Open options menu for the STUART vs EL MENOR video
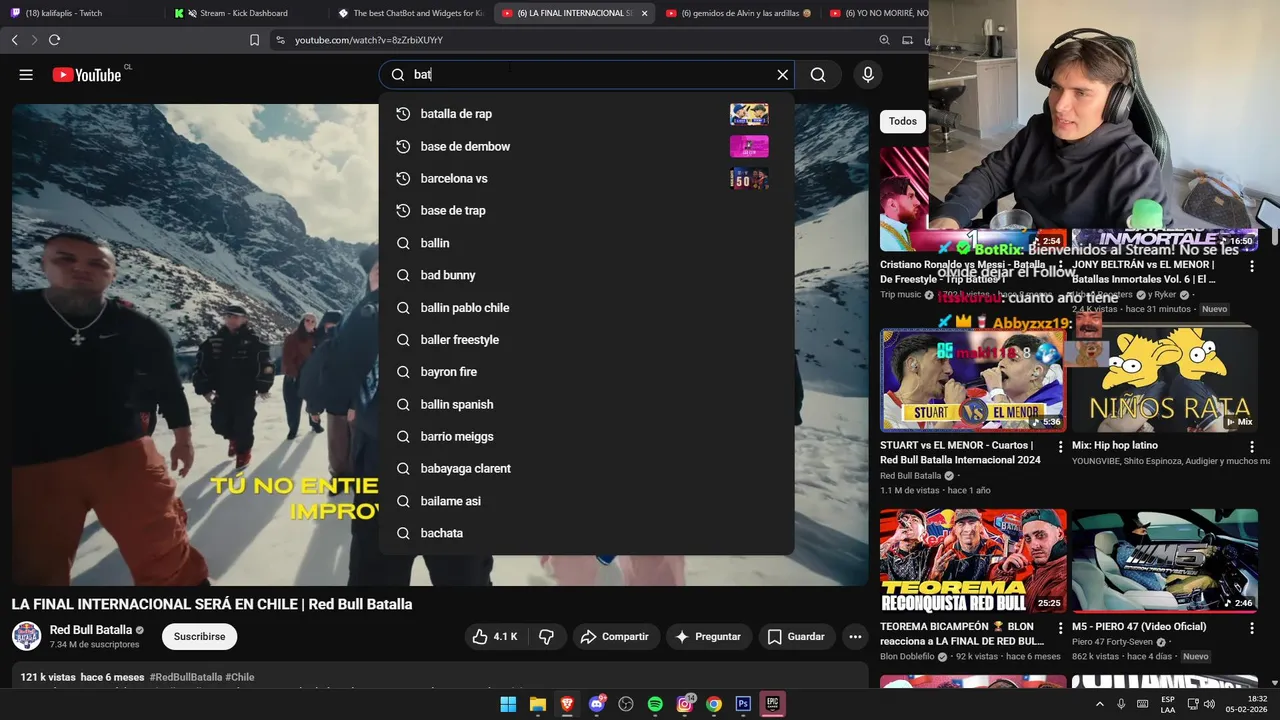 pos(1060,446)
